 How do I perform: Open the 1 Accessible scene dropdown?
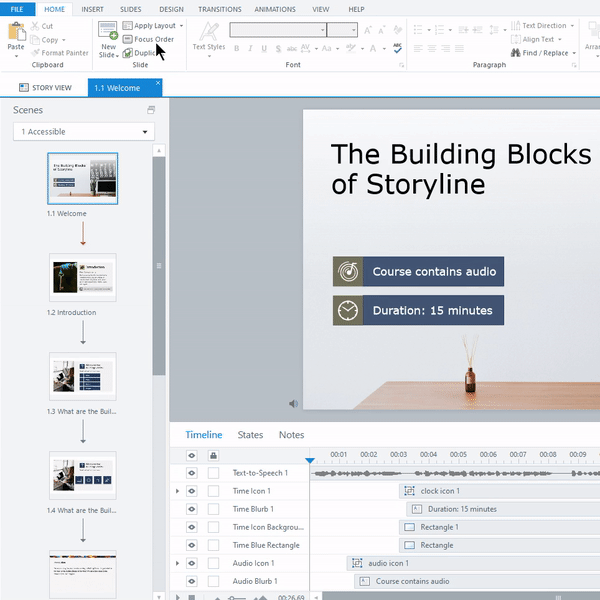coord(84,132)
